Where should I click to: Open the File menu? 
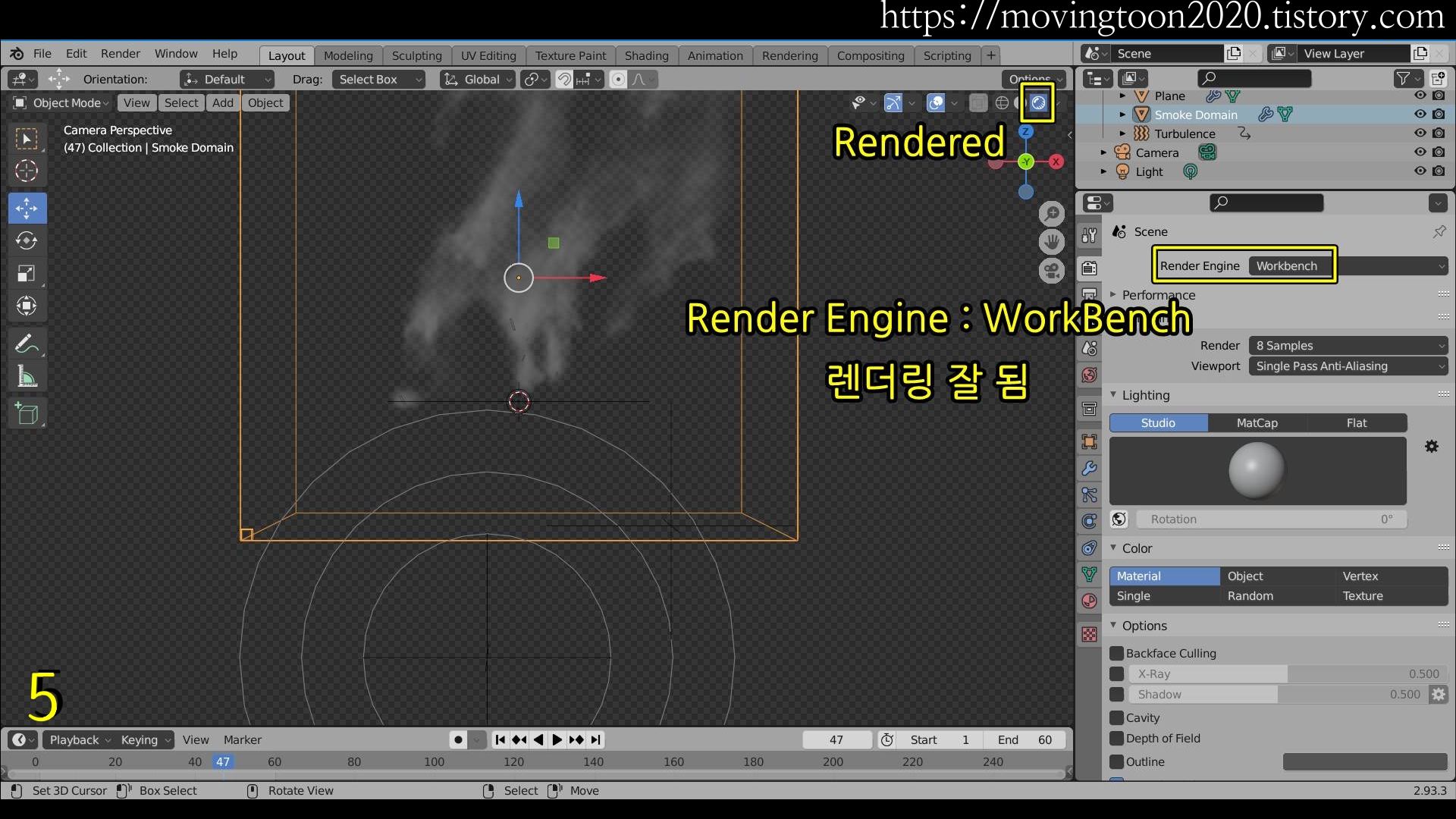tap(42, 54)
